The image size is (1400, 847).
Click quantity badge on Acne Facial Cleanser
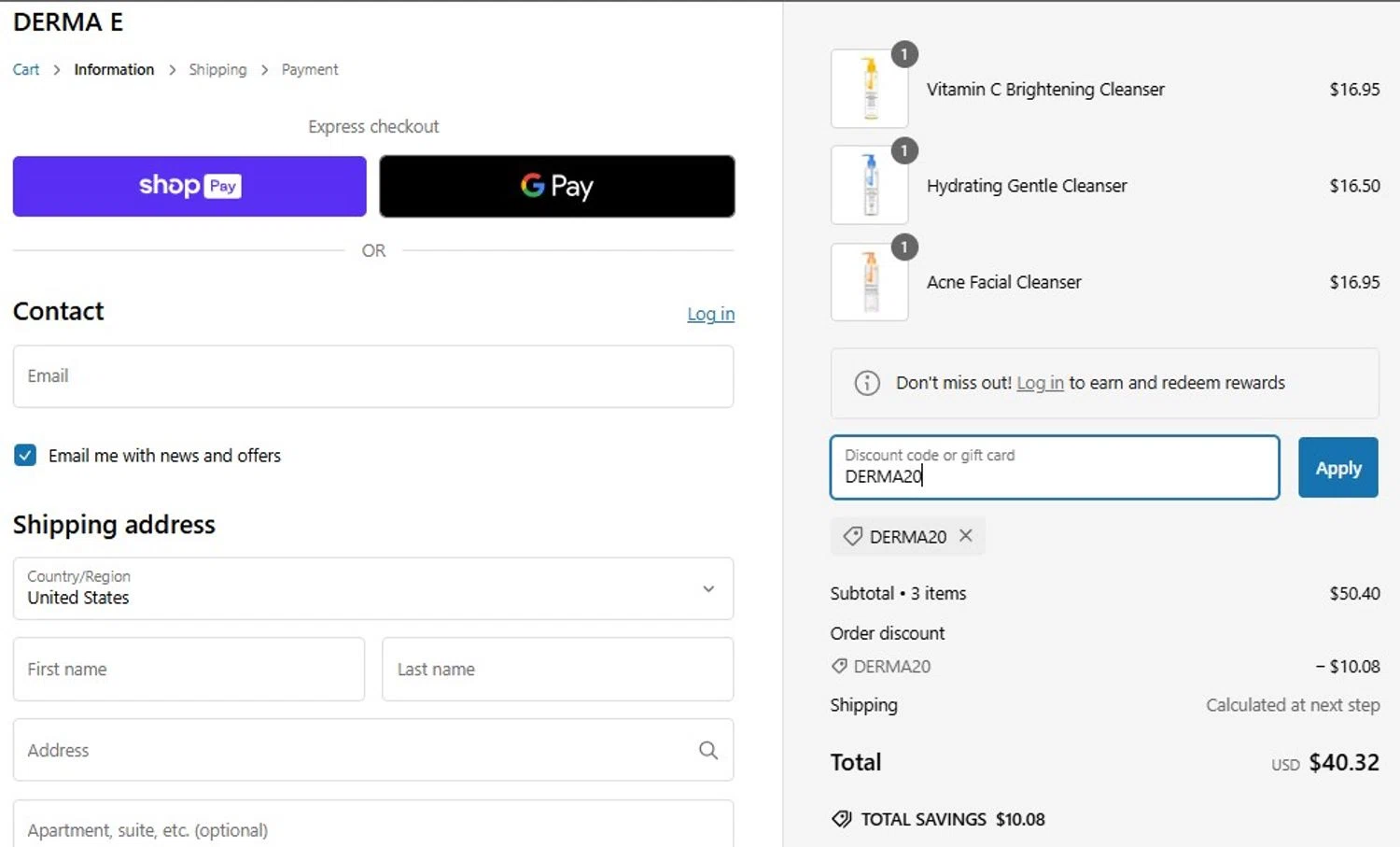pos(904,247)
